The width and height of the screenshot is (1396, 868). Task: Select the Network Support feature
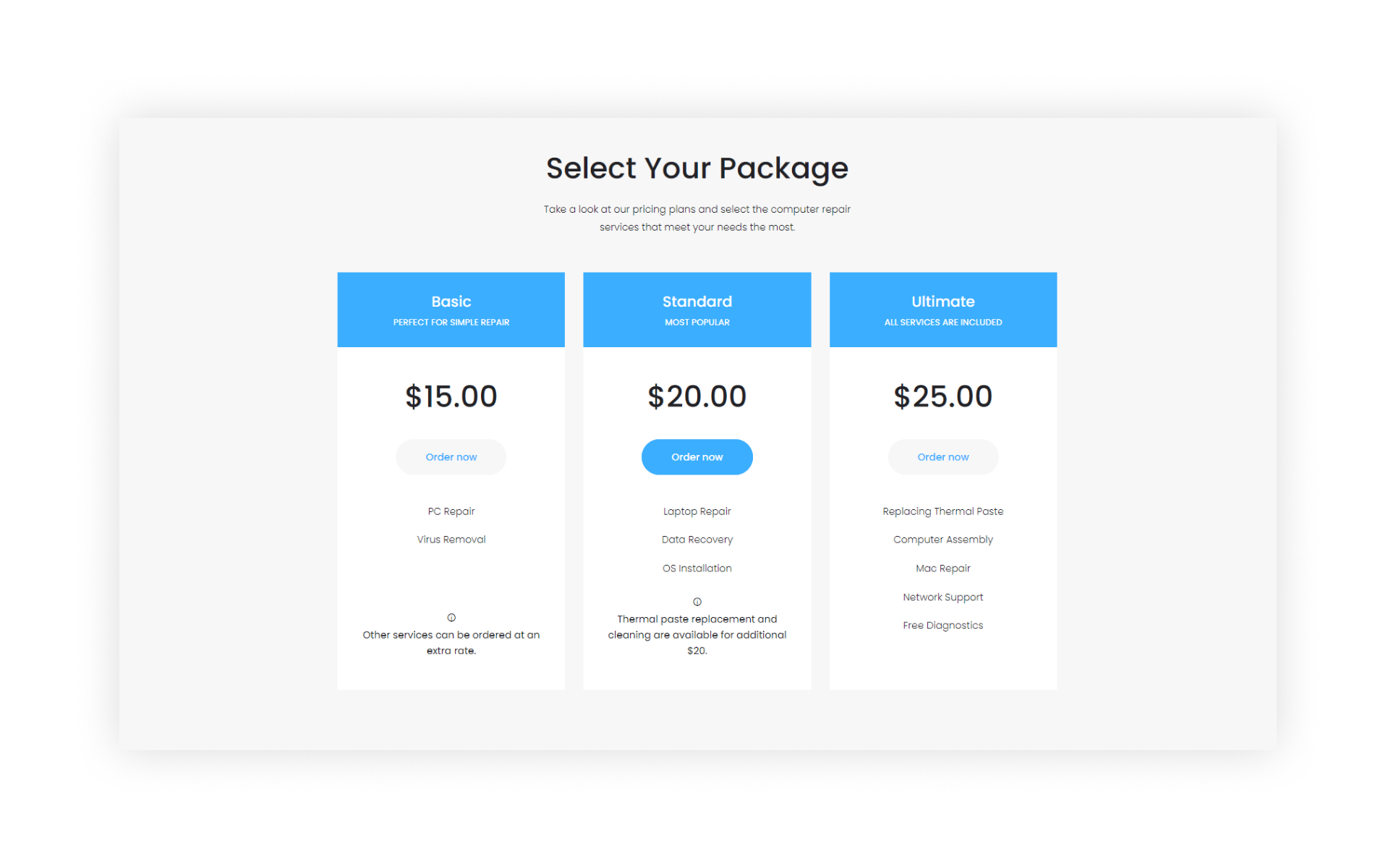pos(942,597)
